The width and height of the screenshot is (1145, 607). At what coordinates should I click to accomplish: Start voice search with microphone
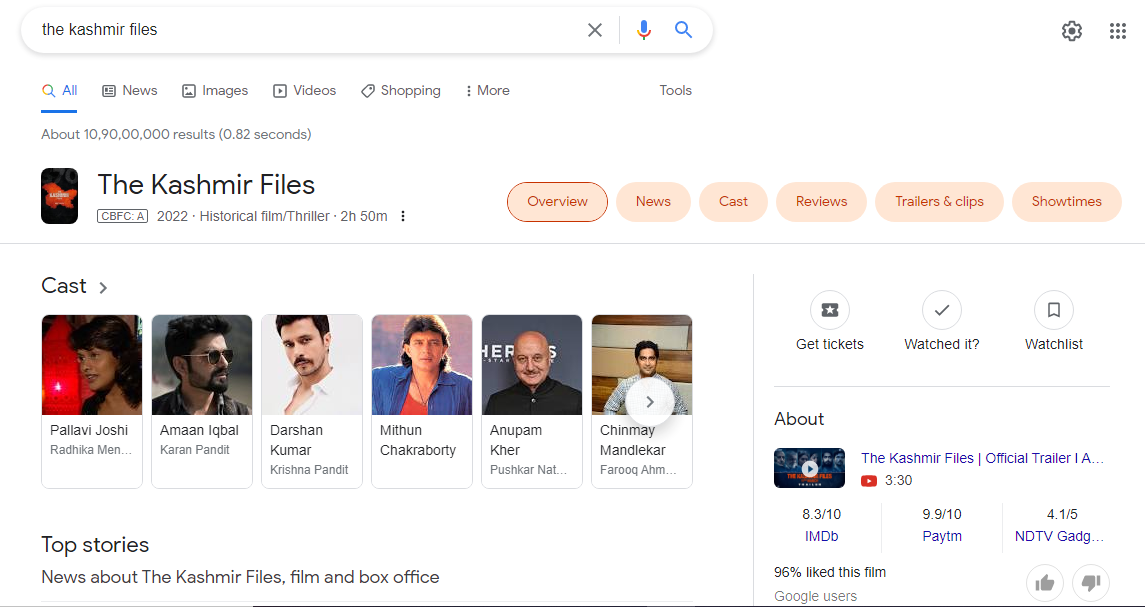coord(644,30)
